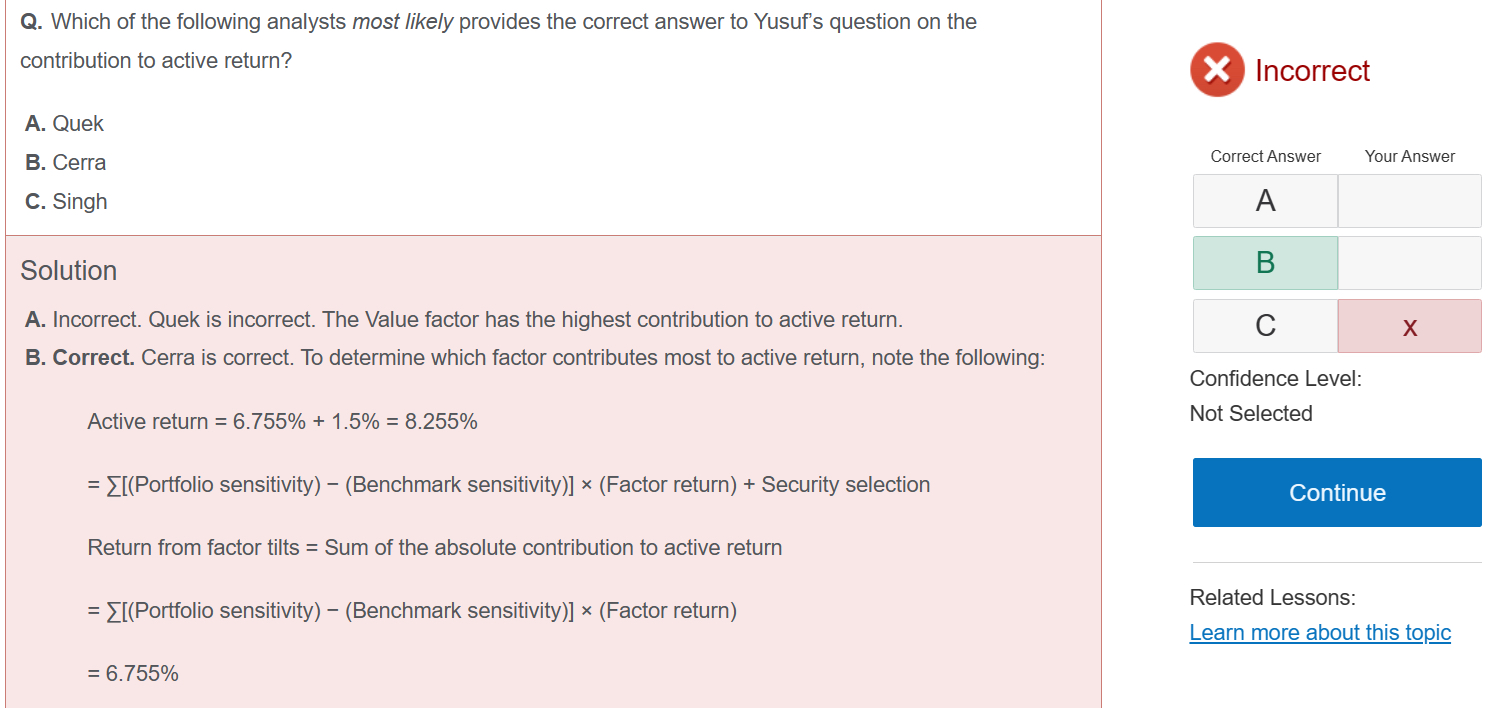
Task: Click the Confidence Level label
Action: tap(1275, 379)
